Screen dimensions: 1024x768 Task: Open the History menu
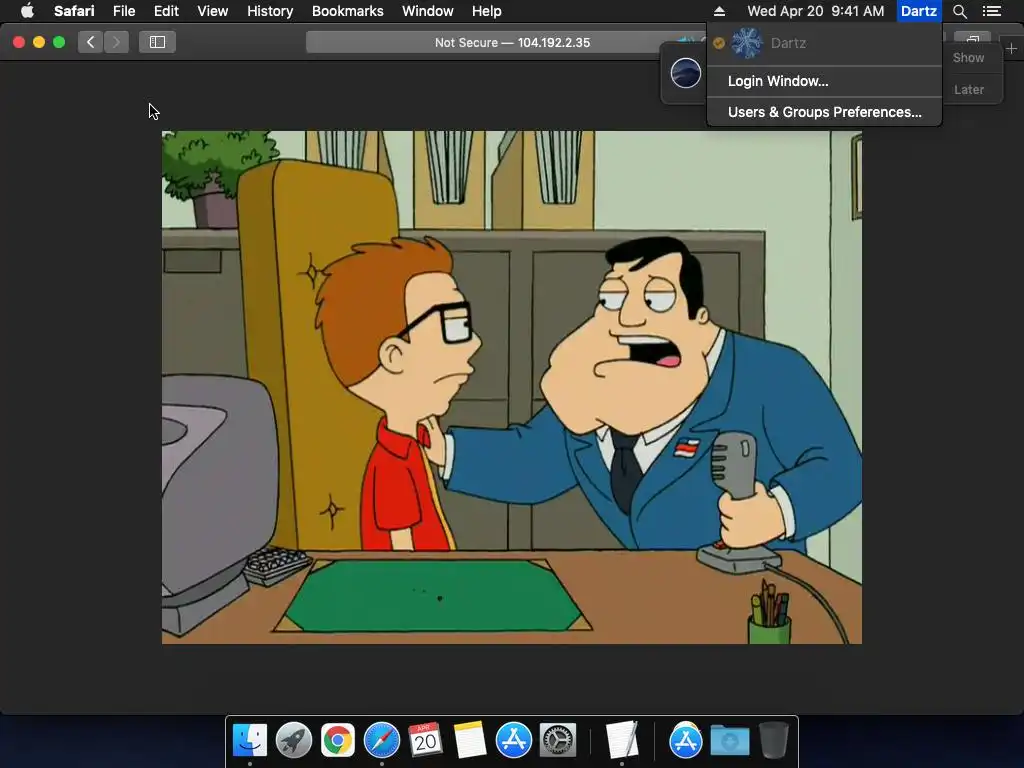[270, 11]
